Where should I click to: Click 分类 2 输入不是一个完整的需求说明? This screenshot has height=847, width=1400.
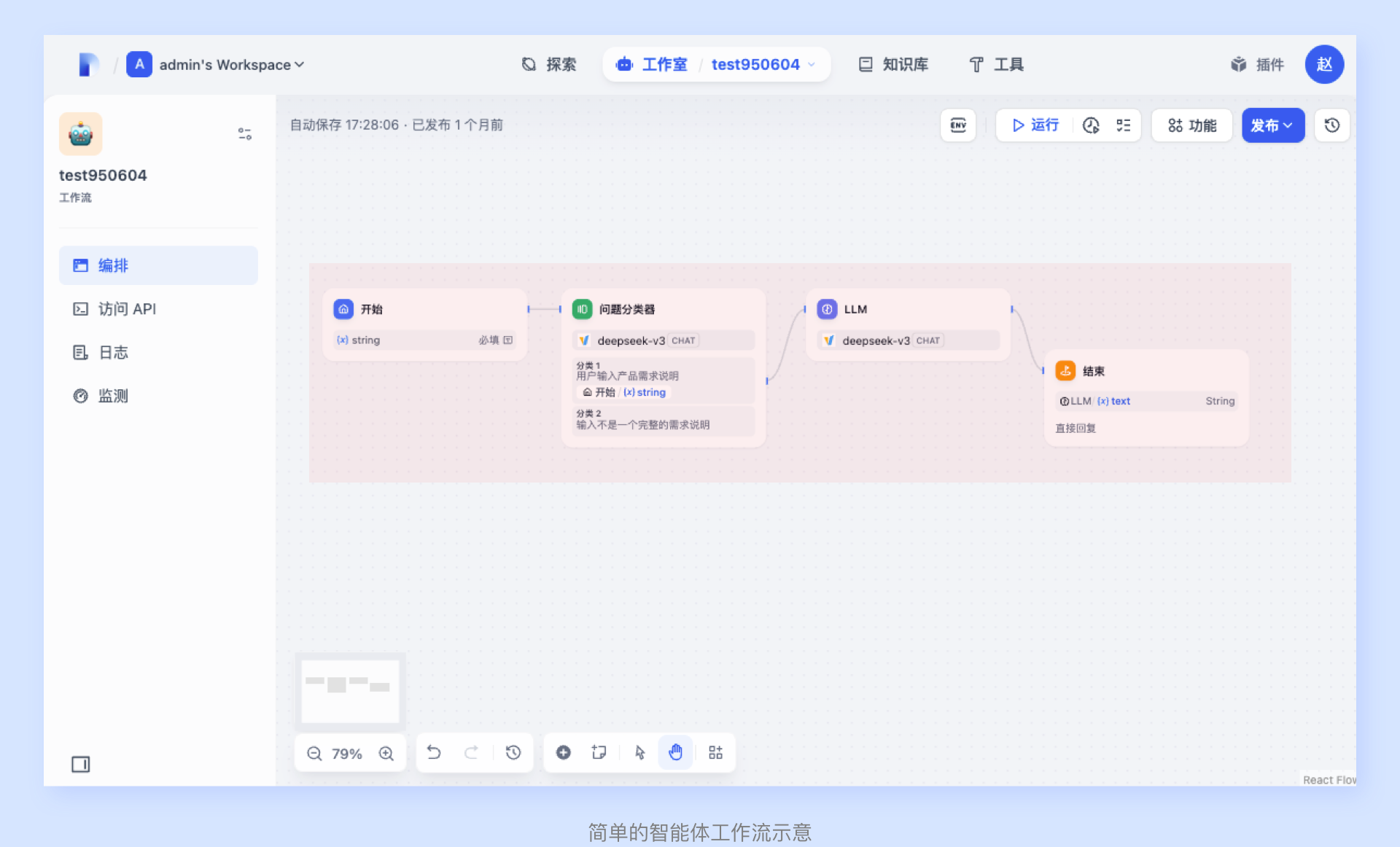(663, 420)
